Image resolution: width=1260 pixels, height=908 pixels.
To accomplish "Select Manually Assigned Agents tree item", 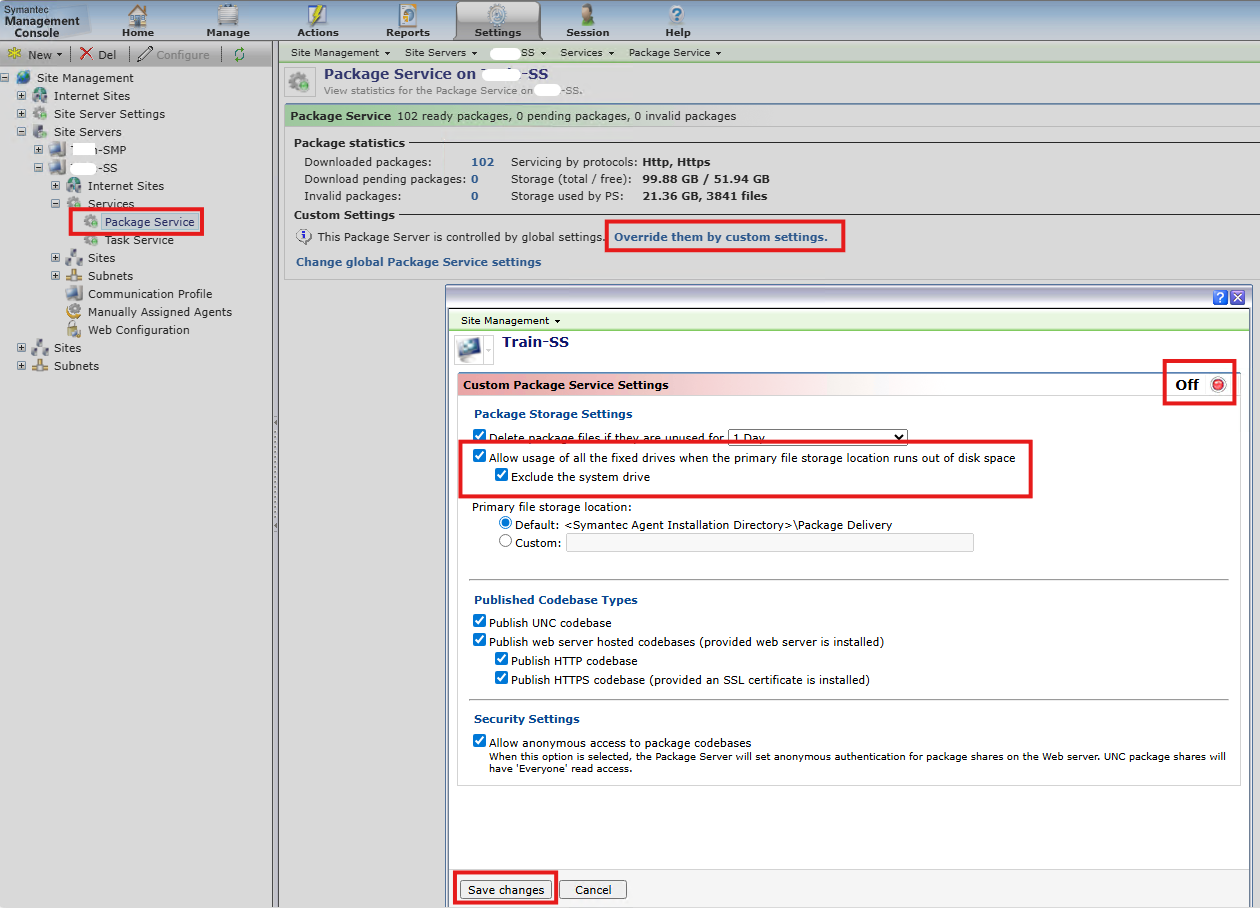I will point(160,312).
